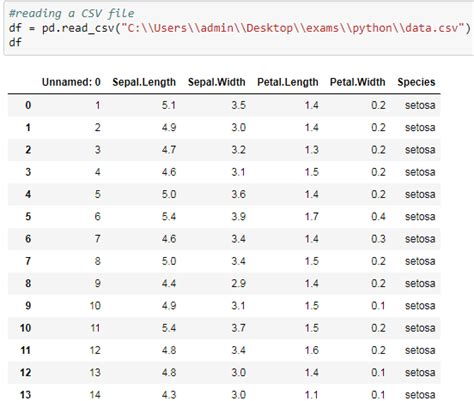Screen dimensions: 474x401
Task: Select the 'Species' column header
Action: pyautogui.click(x=416, y=82)
